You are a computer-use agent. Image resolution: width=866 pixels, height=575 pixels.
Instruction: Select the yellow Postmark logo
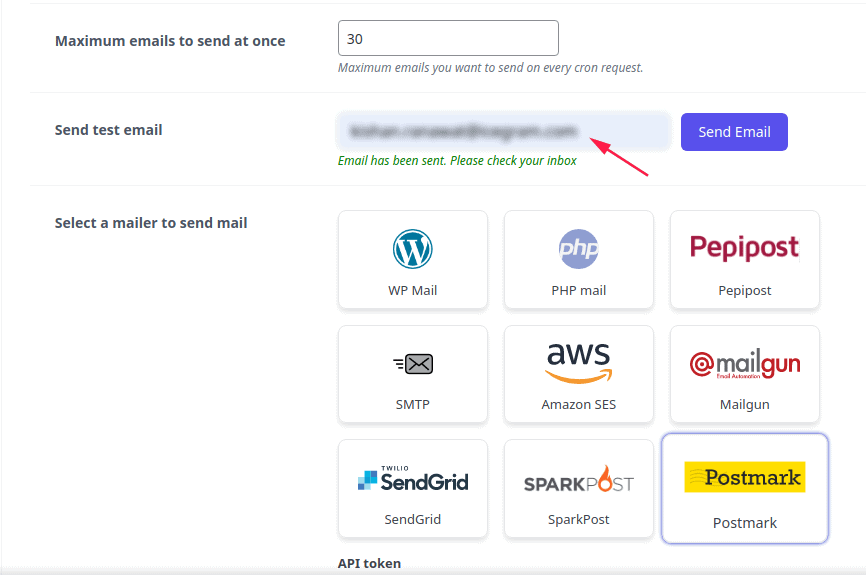(744, 477)
